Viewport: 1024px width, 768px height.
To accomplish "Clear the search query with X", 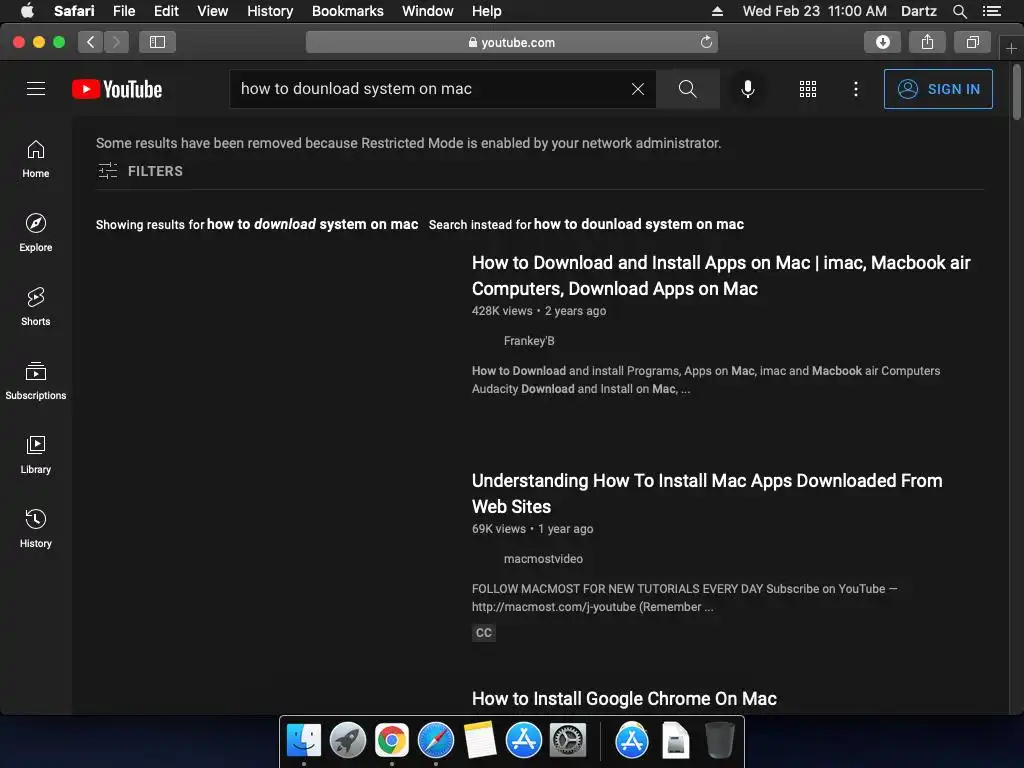I will [638, 89].
